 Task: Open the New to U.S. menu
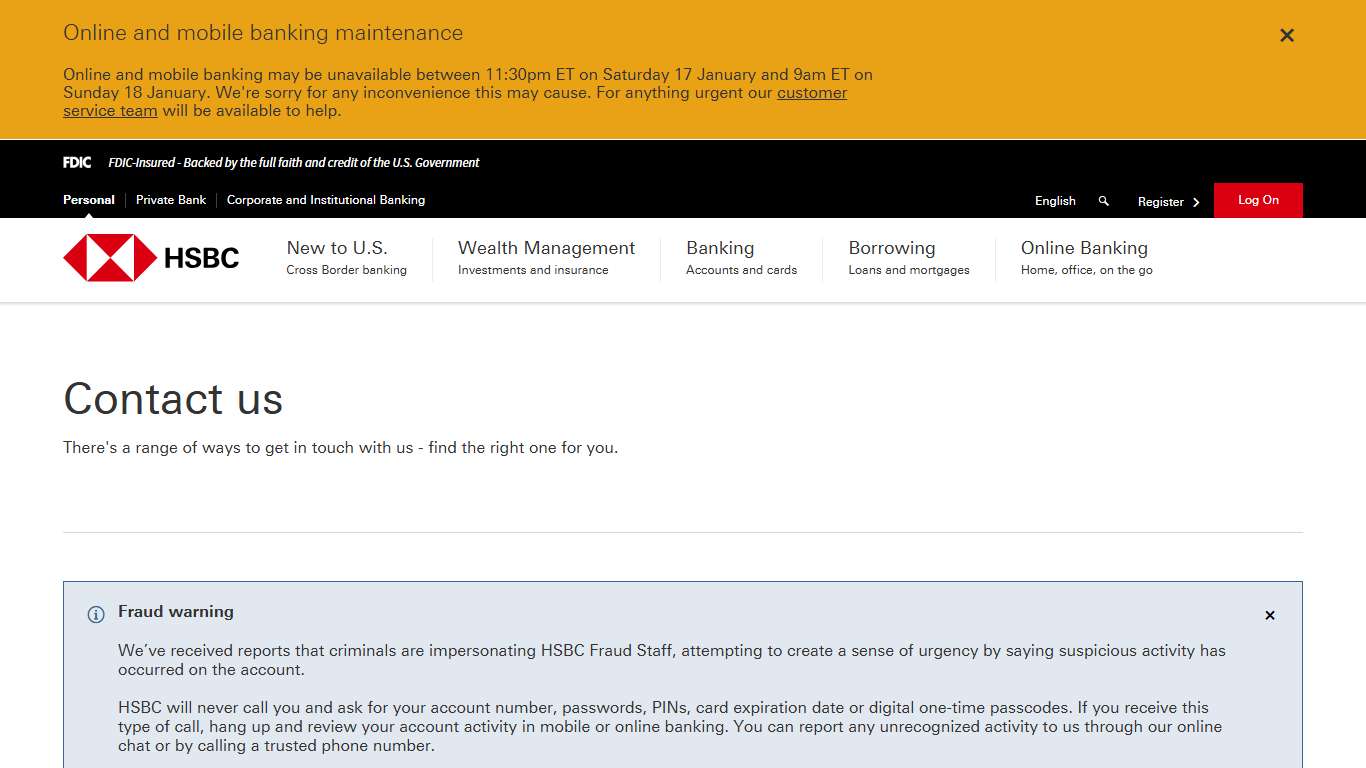(339, 248)
